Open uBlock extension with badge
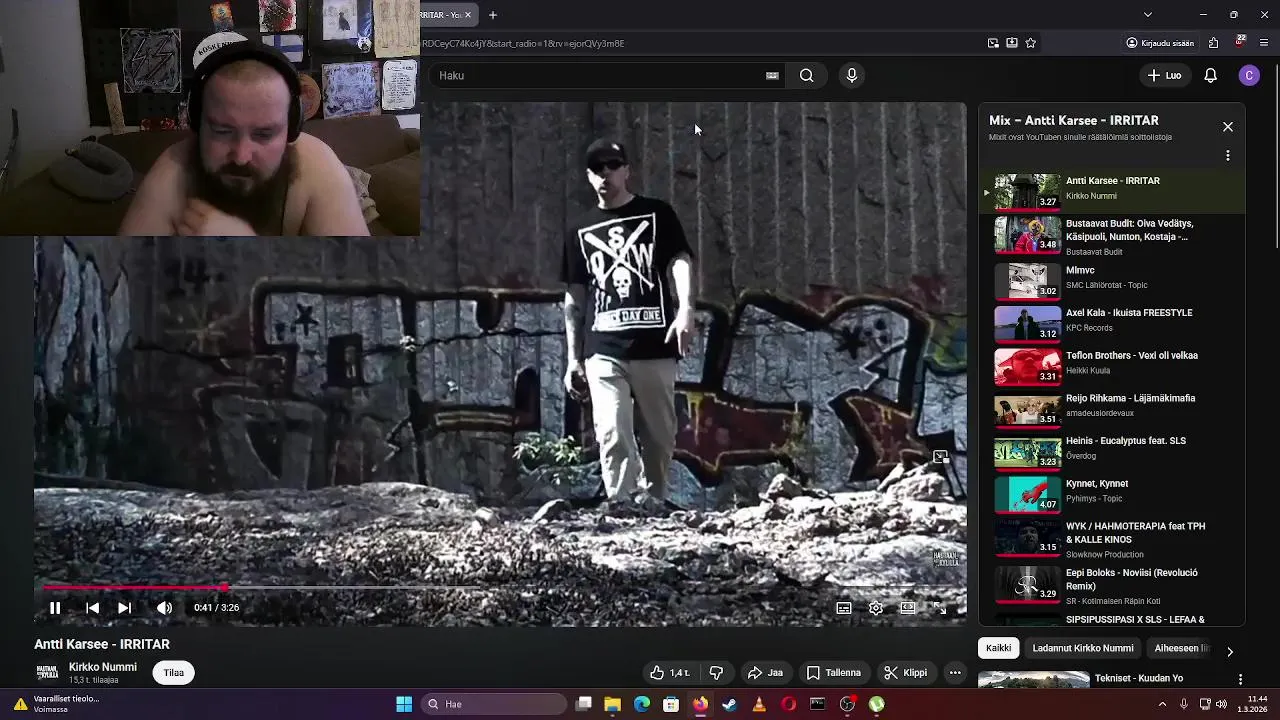The width and height of the screenshot is (1280, 720). click(x=1240, y=42)
